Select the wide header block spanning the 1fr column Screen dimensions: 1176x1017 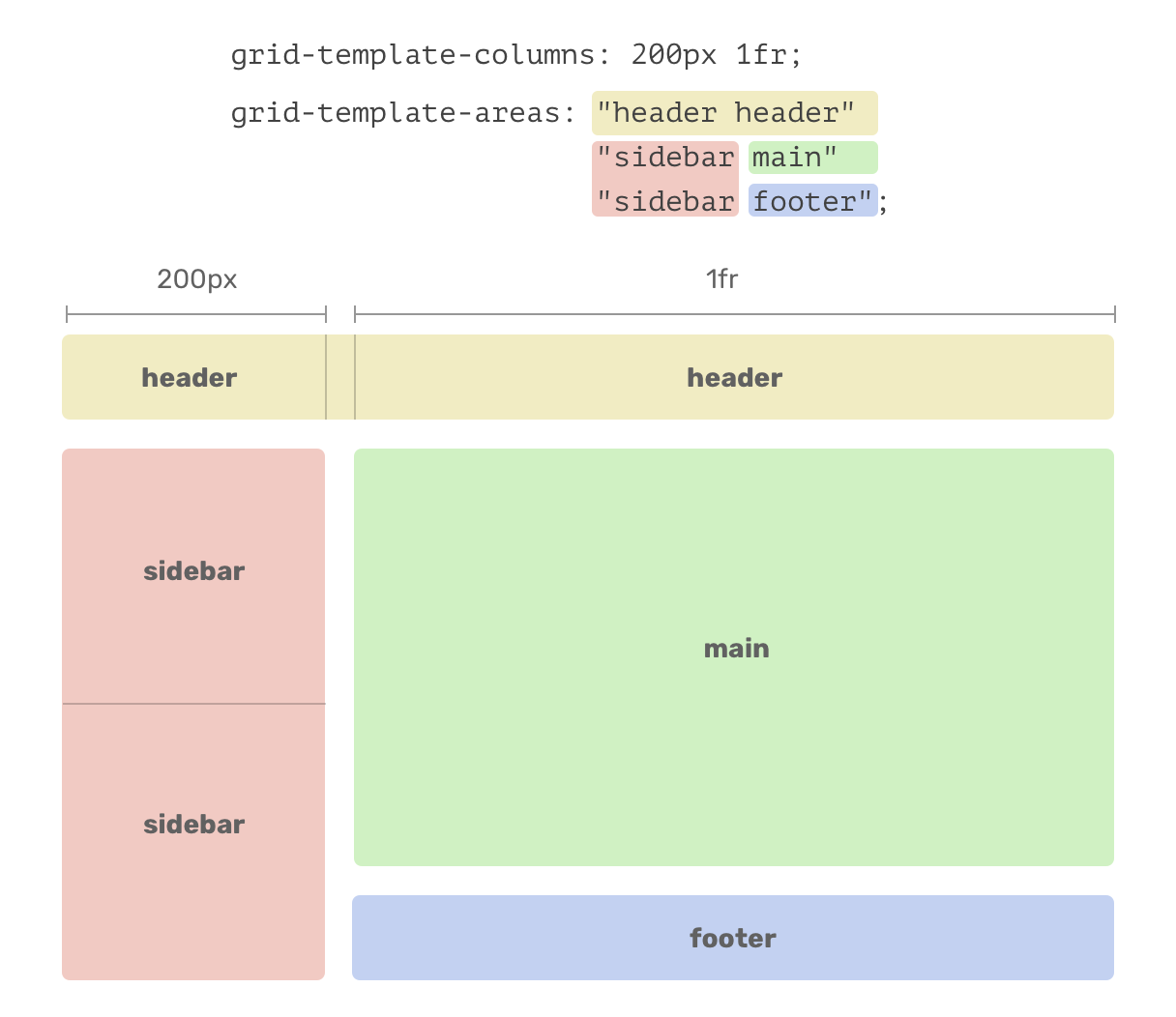(735, 377)
